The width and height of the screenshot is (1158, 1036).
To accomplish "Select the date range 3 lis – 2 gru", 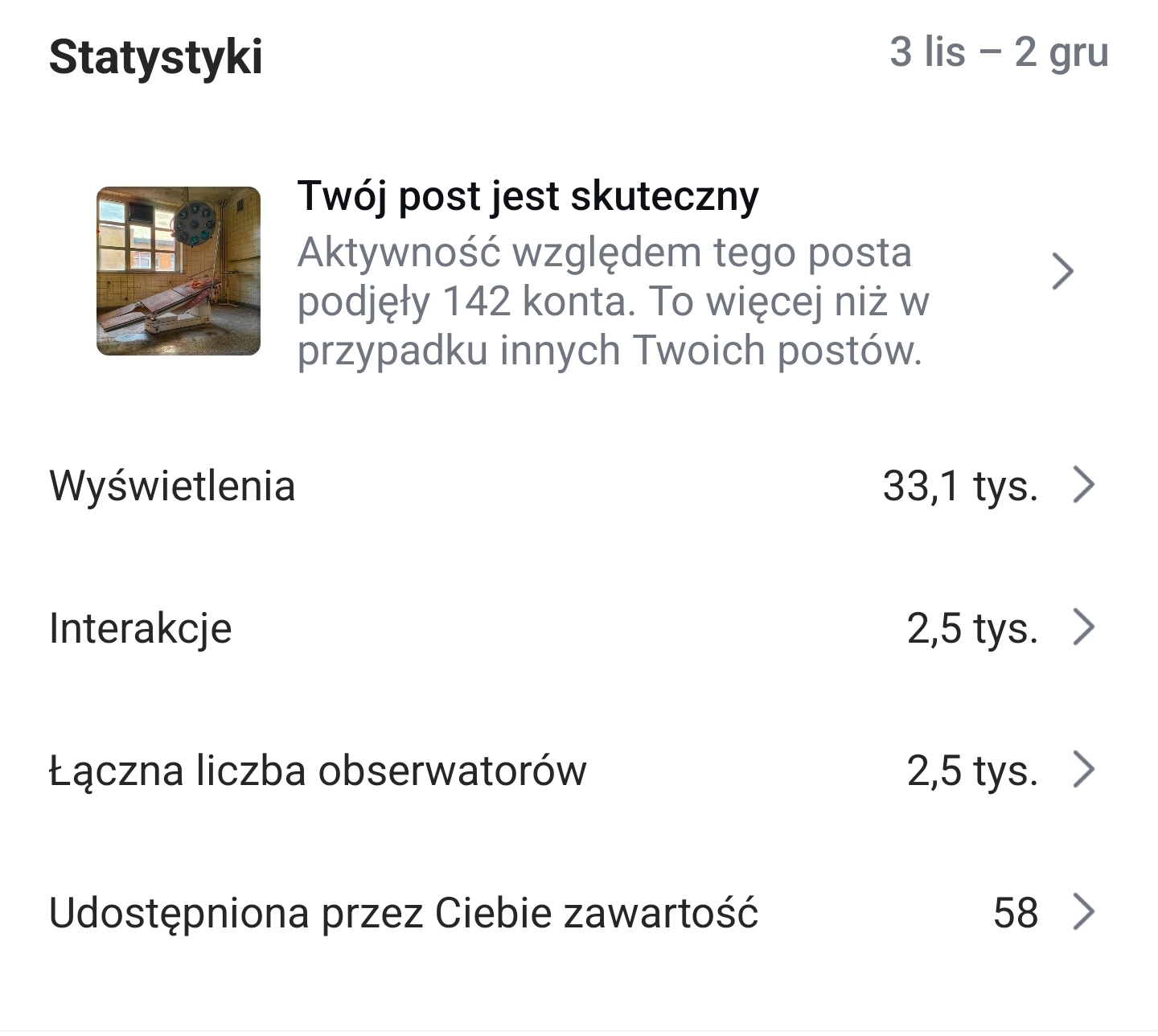I will pyautogui.click(x=999, y=53).
